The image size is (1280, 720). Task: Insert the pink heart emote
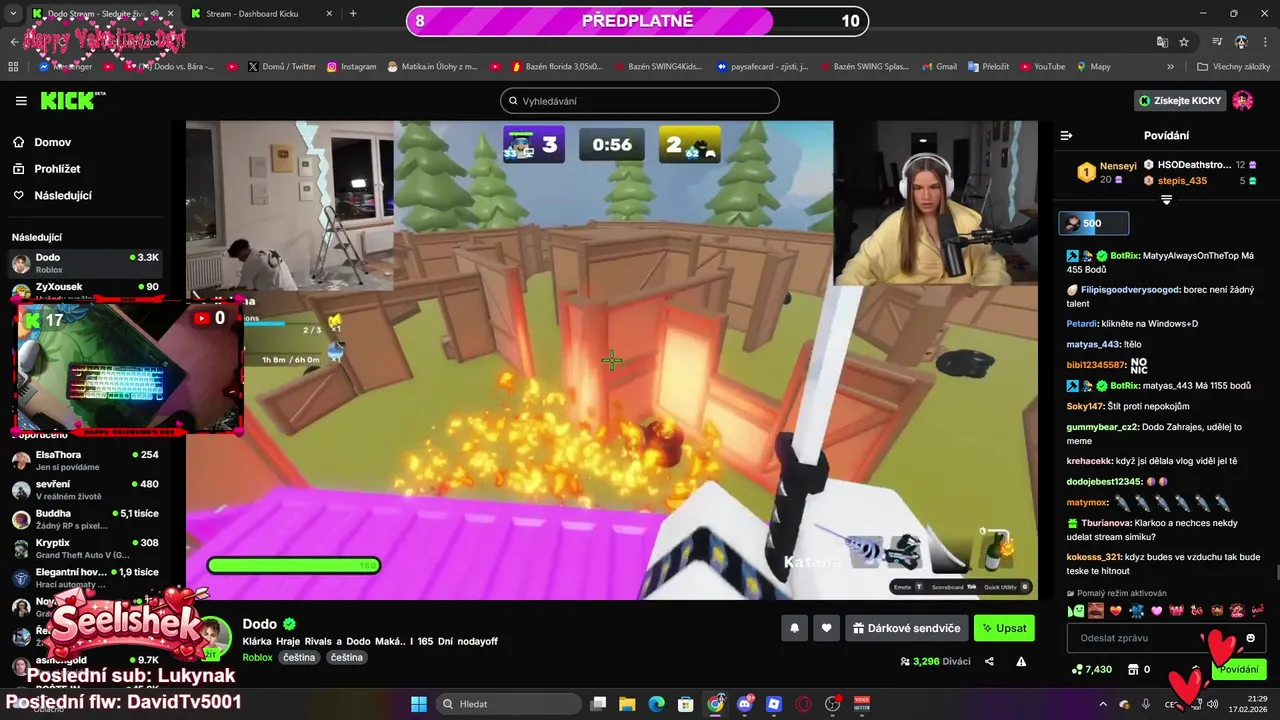click(1157, 610)
